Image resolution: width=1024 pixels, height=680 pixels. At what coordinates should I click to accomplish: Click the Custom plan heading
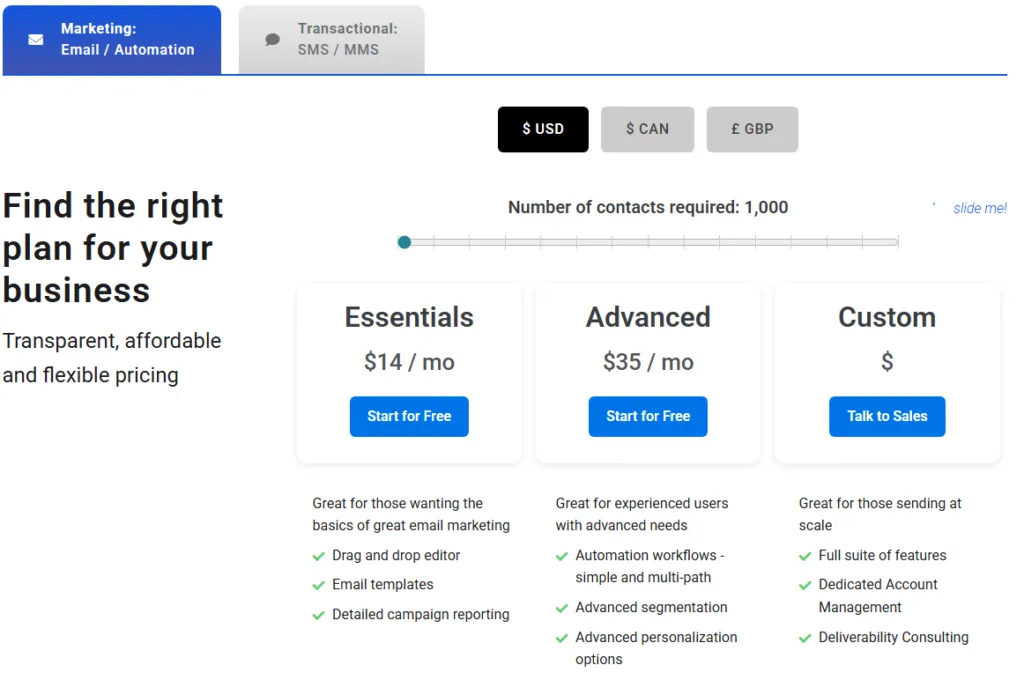pyautogui.click(x=887, y=317)
